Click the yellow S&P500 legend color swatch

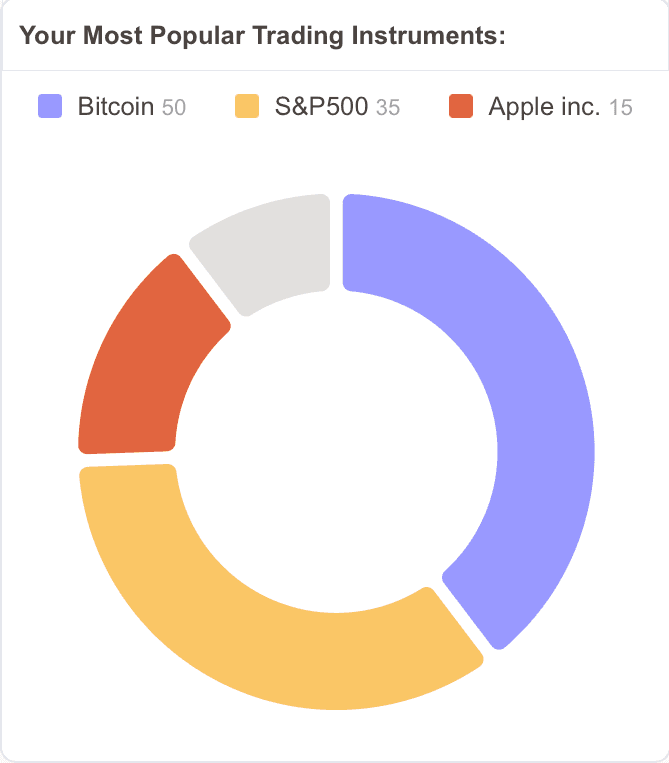click(x=246, y=106)
